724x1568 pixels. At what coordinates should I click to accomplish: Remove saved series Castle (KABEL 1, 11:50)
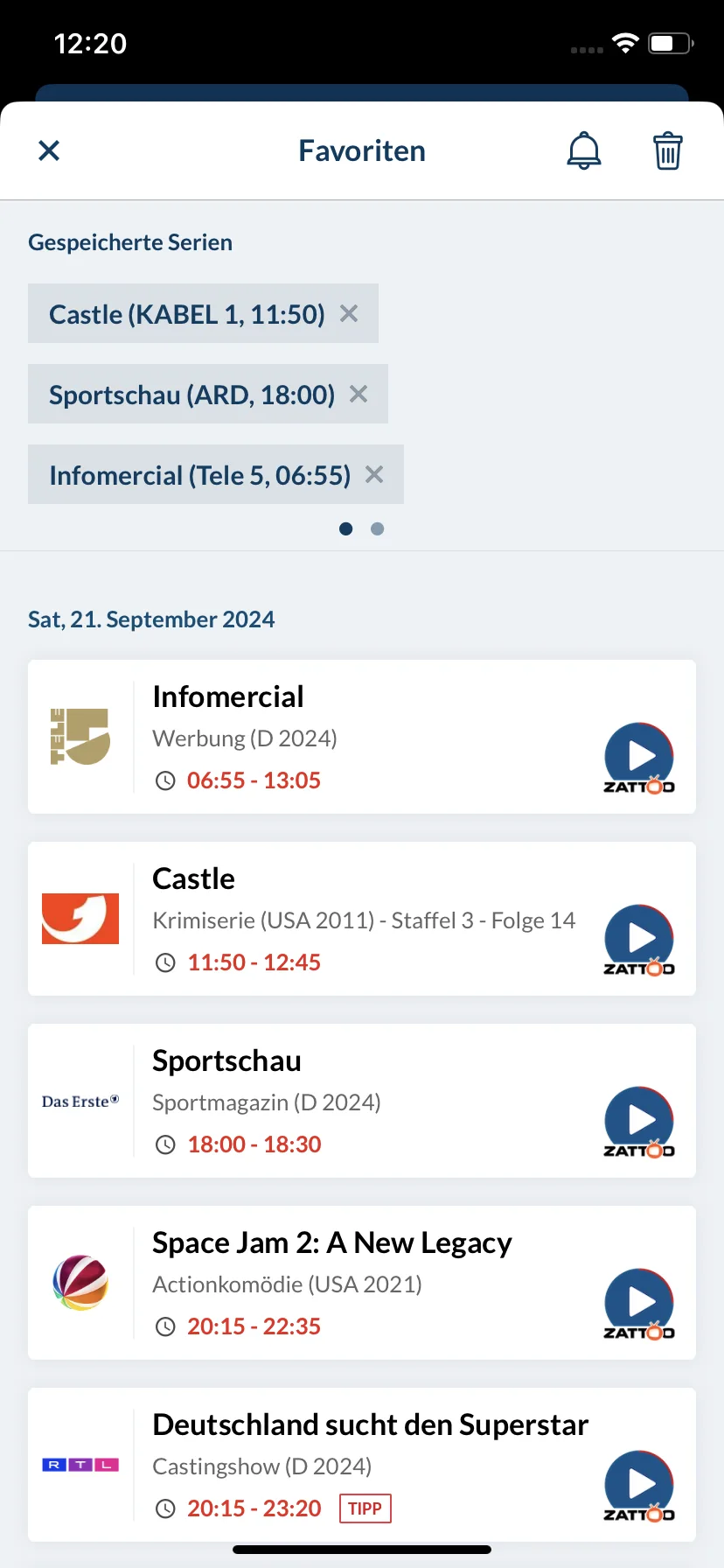pyautogui.click(x=349, y=313)
